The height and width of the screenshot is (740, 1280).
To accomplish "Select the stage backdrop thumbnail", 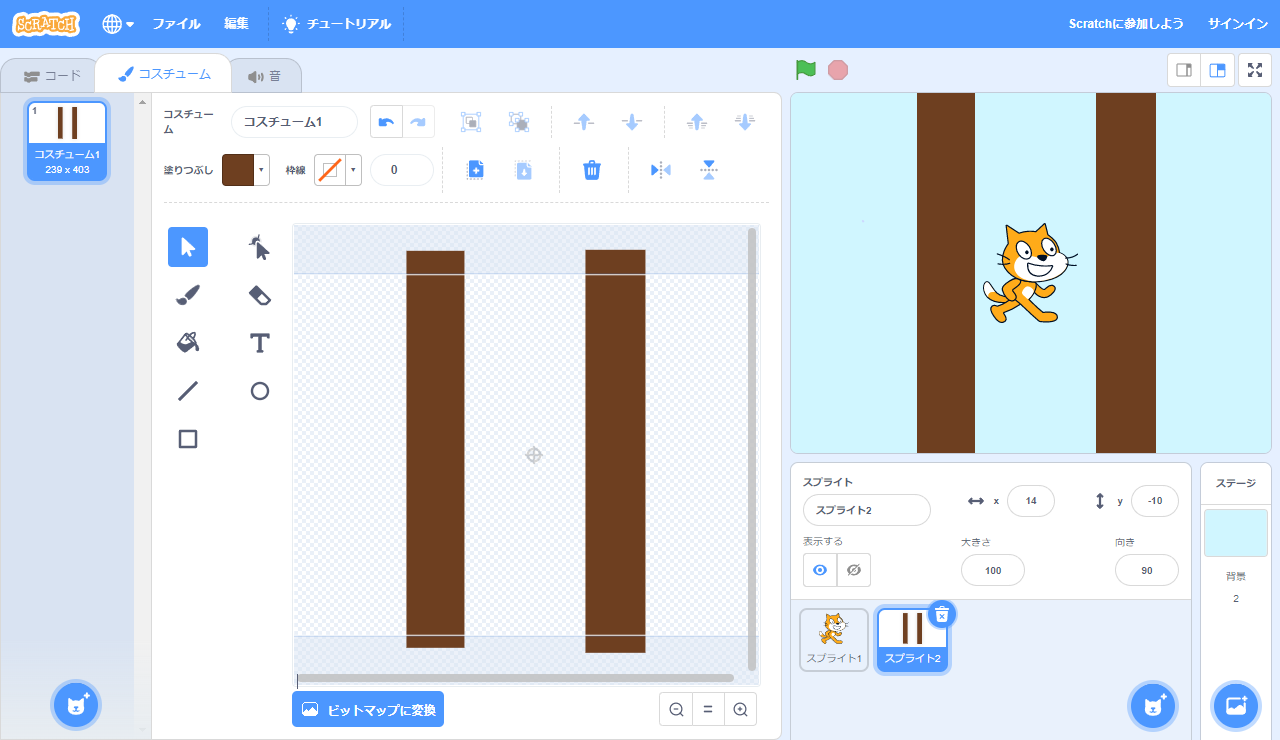I will 1236,533.
